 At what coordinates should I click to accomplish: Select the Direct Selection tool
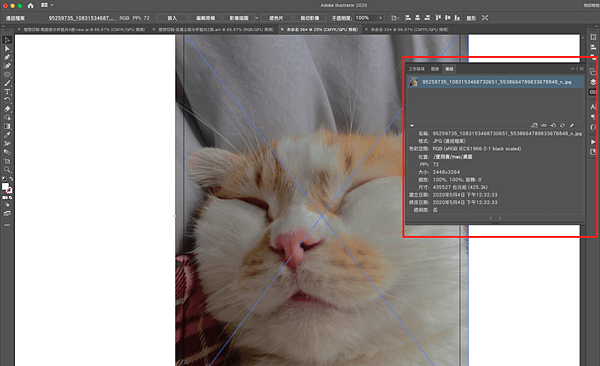(7, 49)
